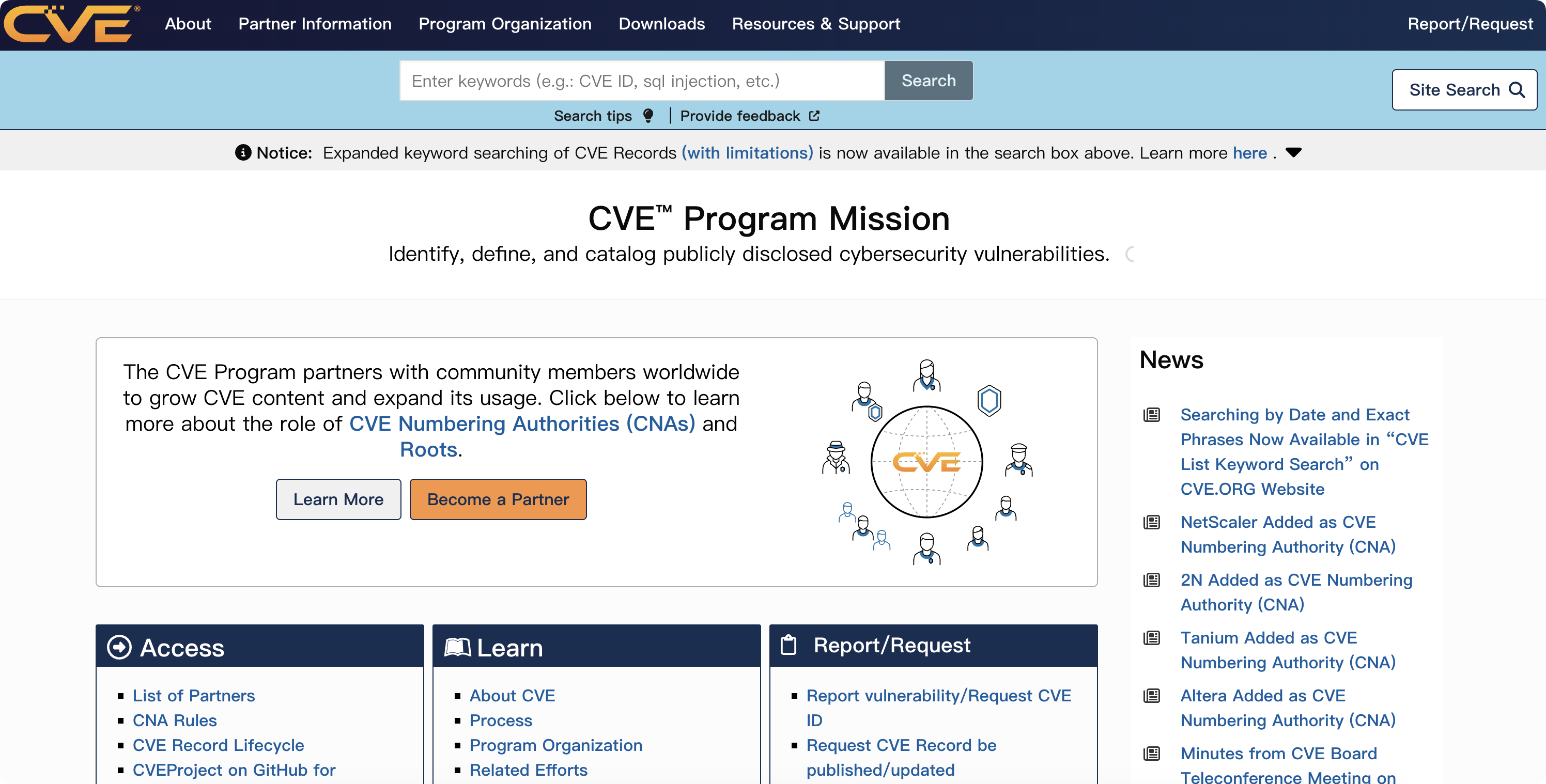The width and height of the screenshot is (1546, 784).
Task: Focus the CVE keyword search field
Action: coord(642,81)
